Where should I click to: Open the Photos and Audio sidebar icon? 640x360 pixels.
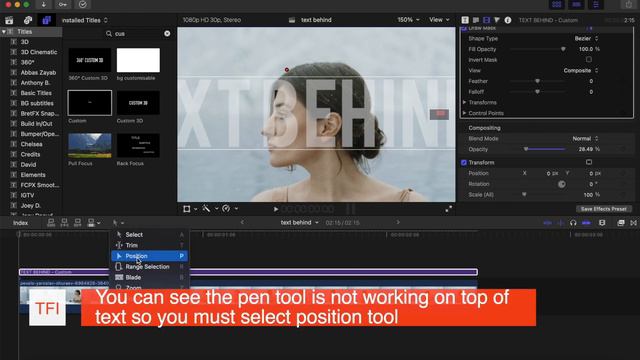click(28, 20)
